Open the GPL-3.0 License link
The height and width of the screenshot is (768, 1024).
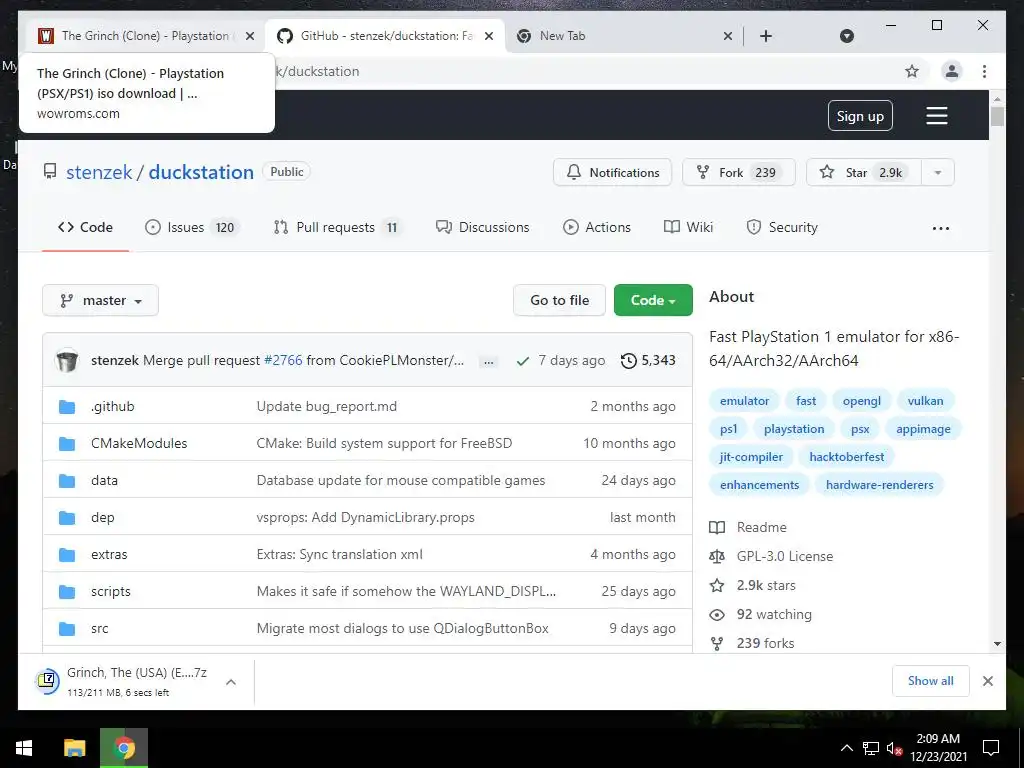pyautogui.click(x=772, y=556)
